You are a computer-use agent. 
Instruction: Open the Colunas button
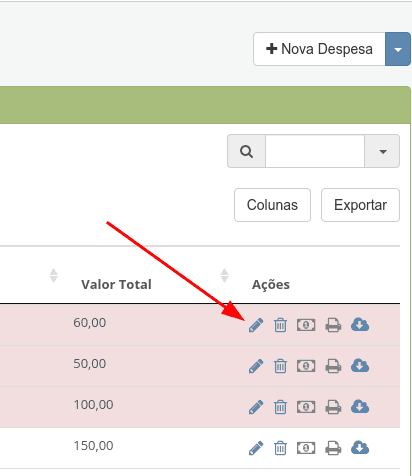(272, 205)
